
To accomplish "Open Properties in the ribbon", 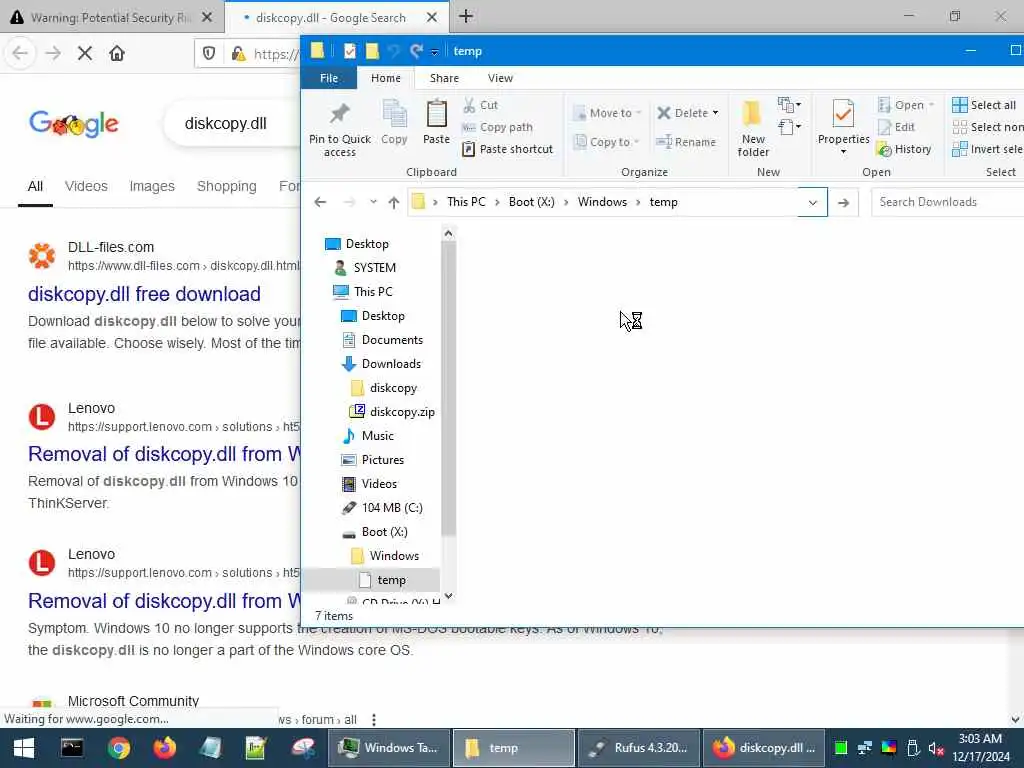I will [843, 128].
